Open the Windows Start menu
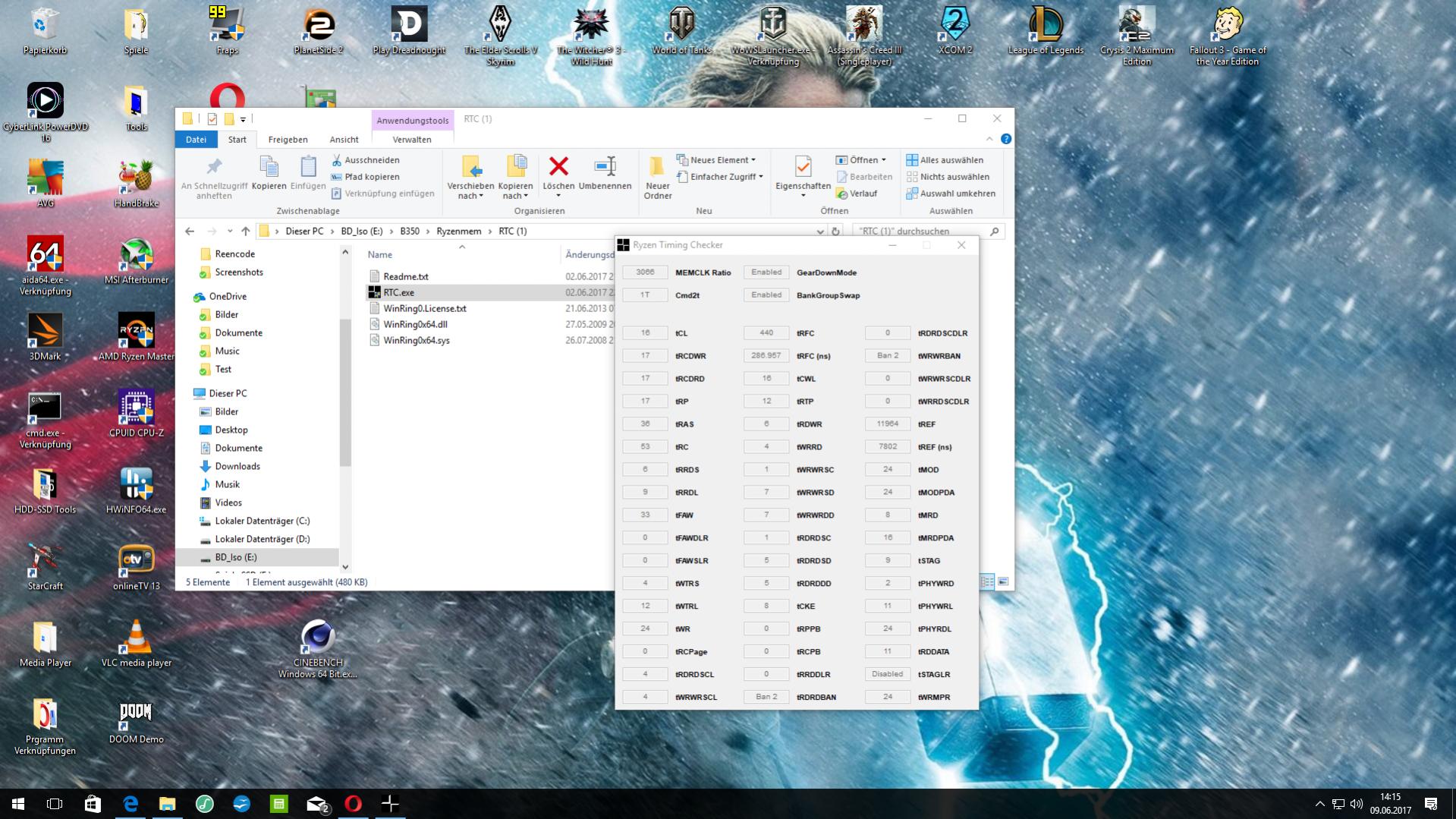The width and height of the screenshot is (1456, 819). (18, 804)
